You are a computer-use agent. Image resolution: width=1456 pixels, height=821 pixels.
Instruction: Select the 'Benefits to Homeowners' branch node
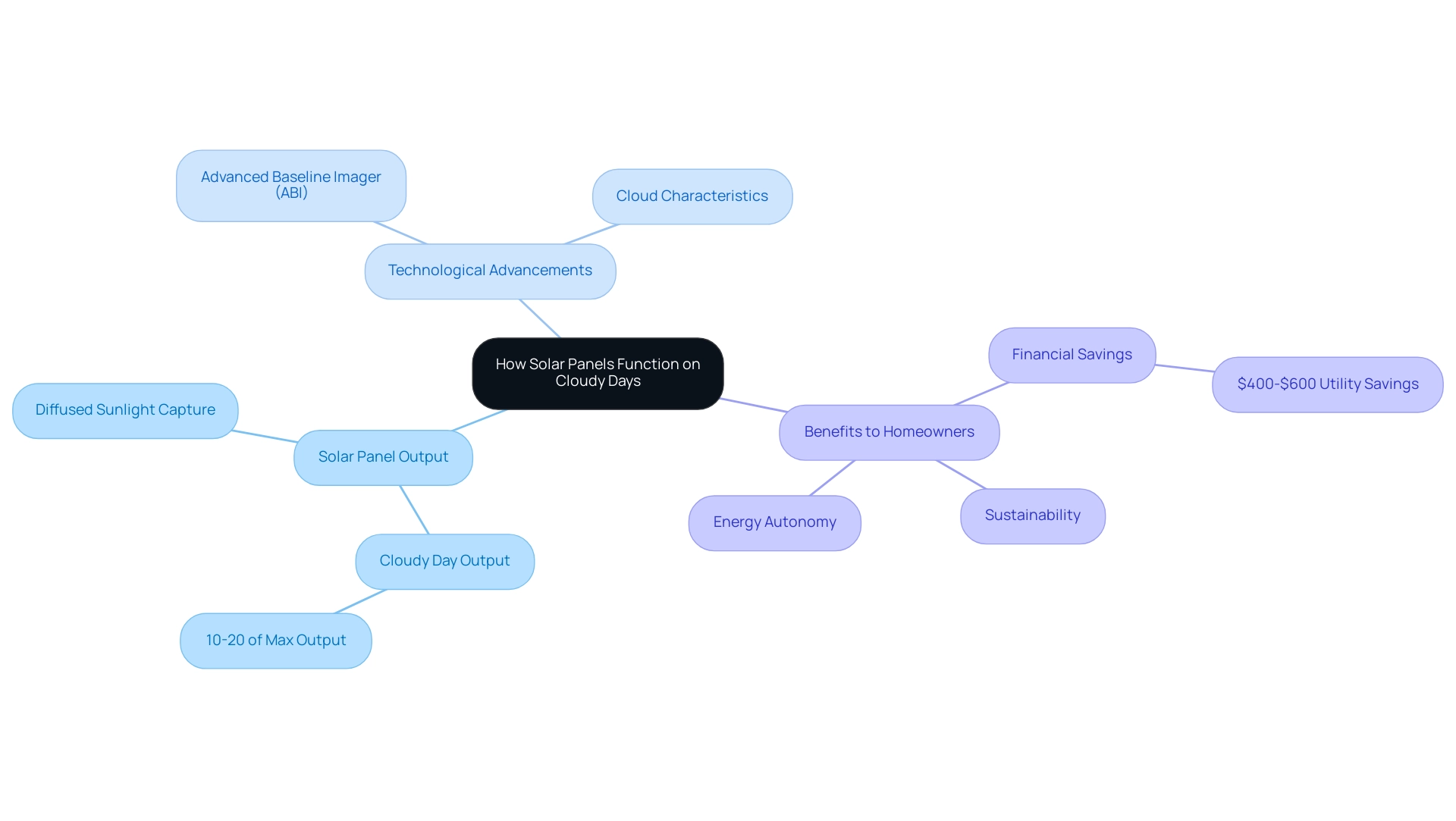pos(887,432)
